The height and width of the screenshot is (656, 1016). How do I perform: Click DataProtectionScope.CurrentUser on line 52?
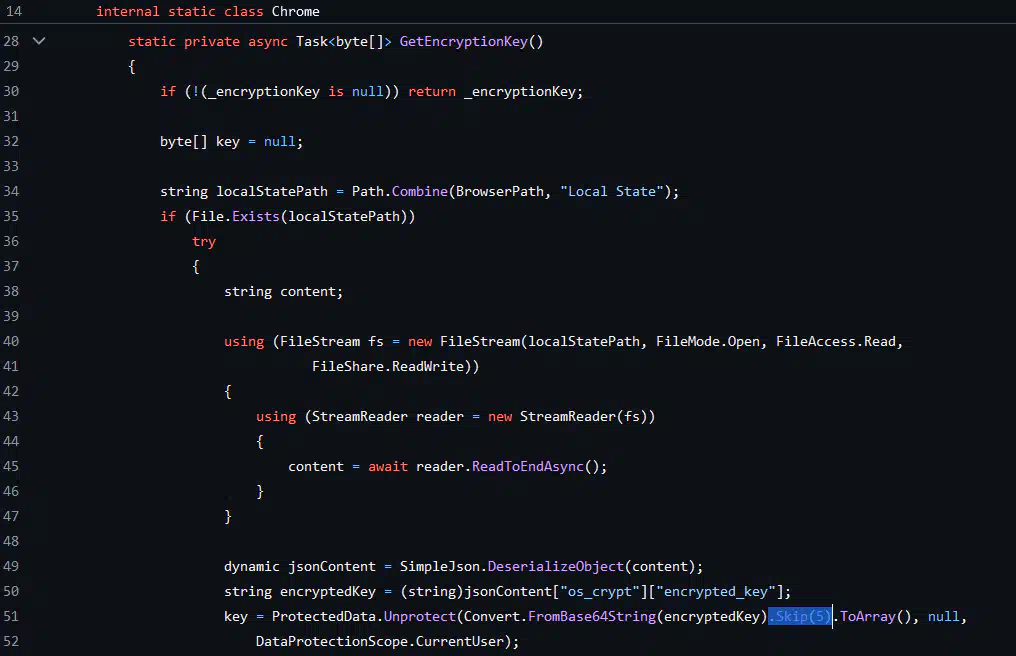tap(380, 641)
